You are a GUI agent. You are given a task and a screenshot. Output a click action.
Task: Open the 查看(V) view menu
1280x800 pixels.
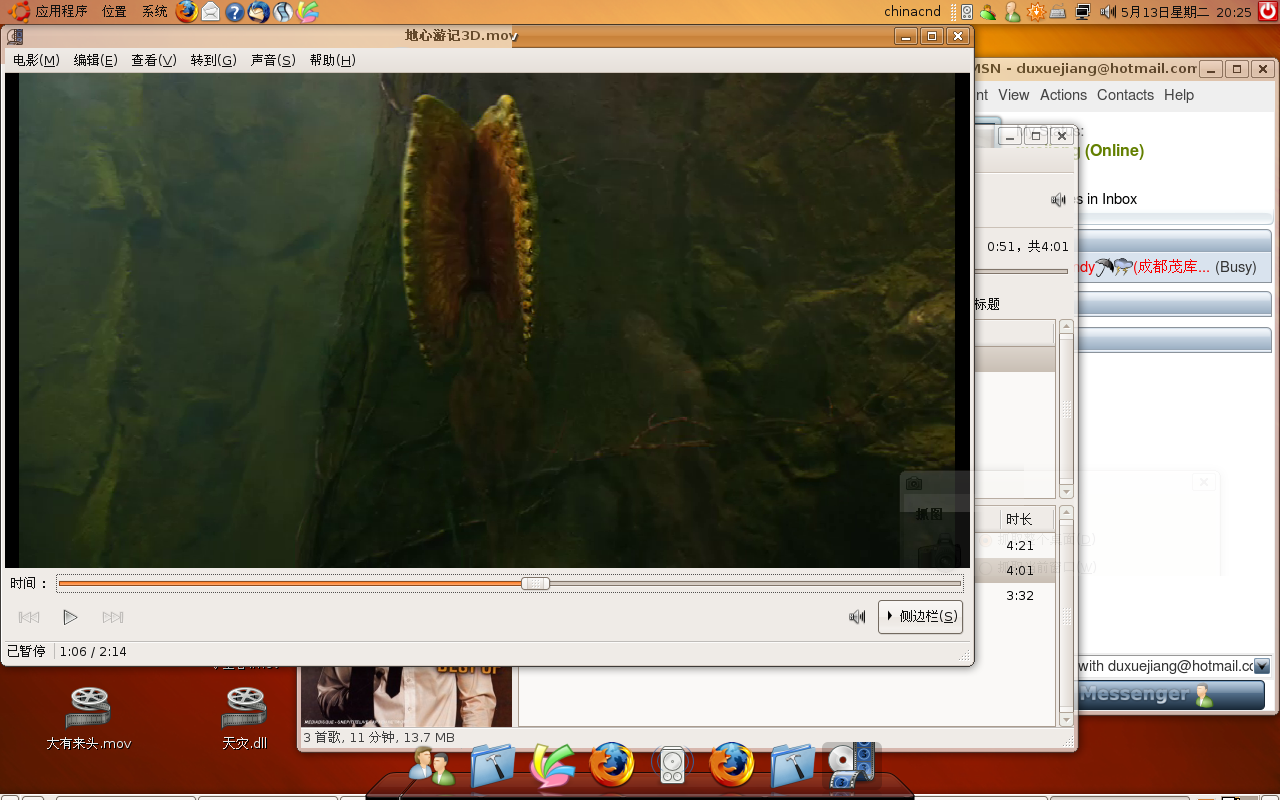click(154, 60)
